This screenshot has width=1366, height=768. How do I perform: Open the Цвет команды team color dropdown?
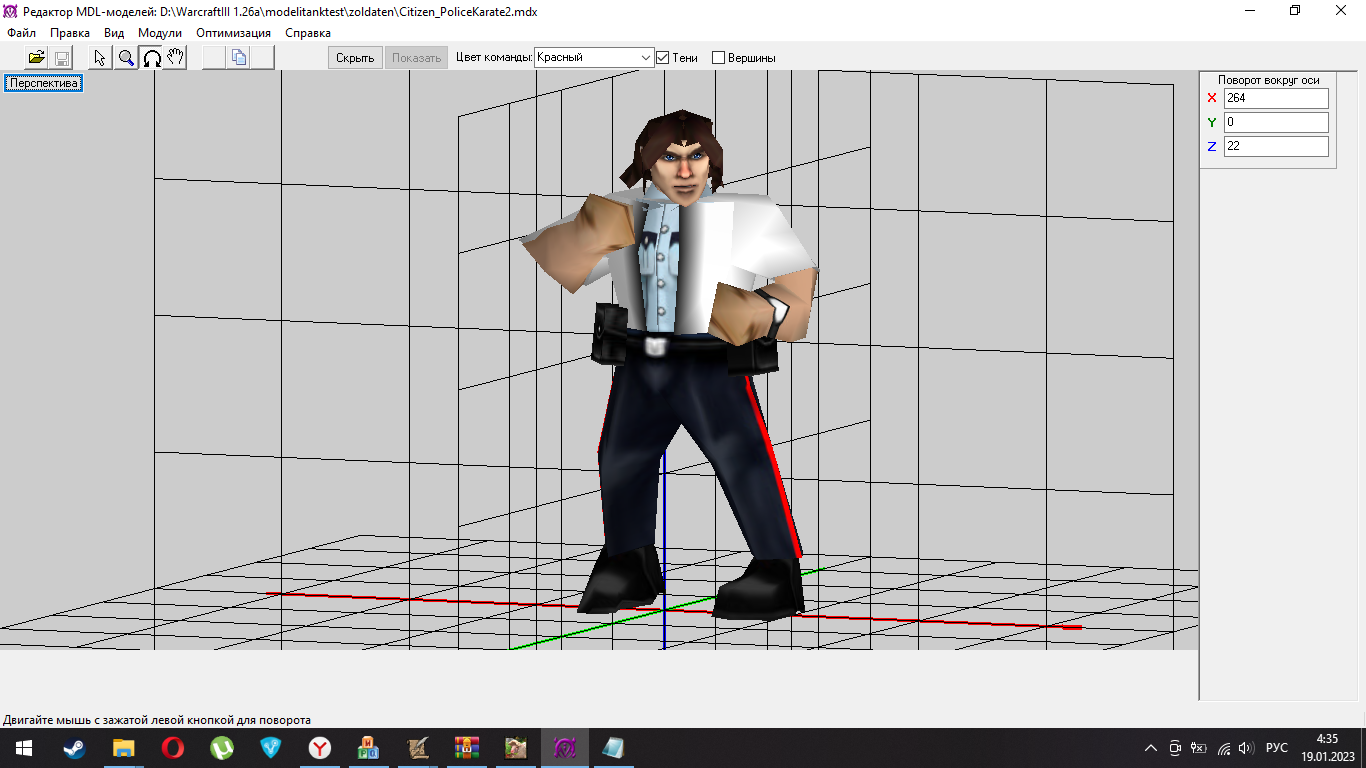[x=594, y=58]
